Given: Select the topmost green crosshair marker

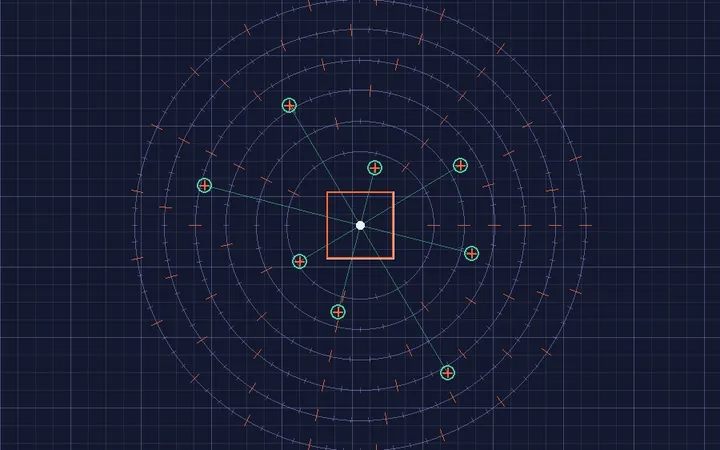Looking at the screenshot, I should (x=289, y=106).
